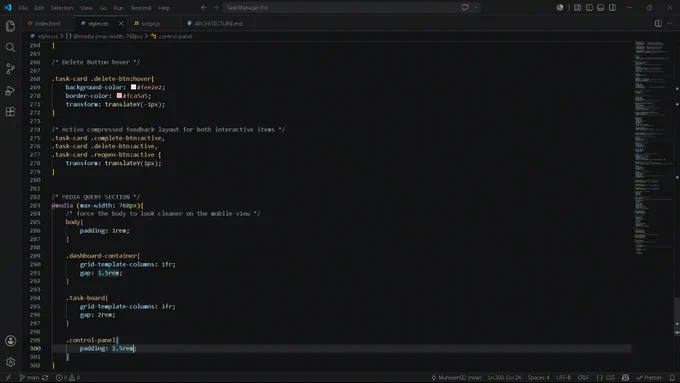Open the Explorer view in the activity bar
The height and width of the screenshot is (383, 680).
[x=10, y=26]
